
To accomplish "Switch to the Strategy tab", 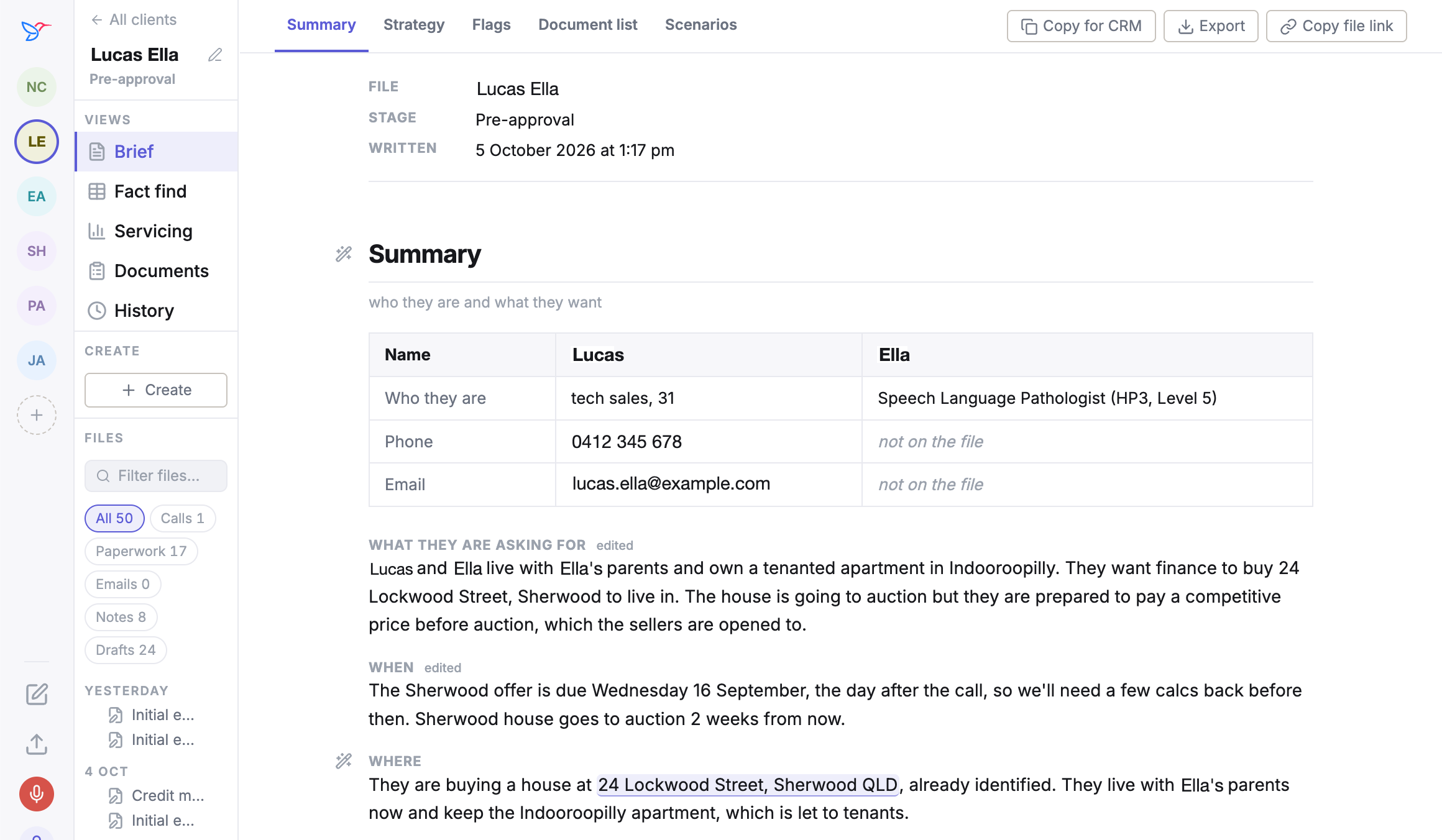I will click(414, 25).
